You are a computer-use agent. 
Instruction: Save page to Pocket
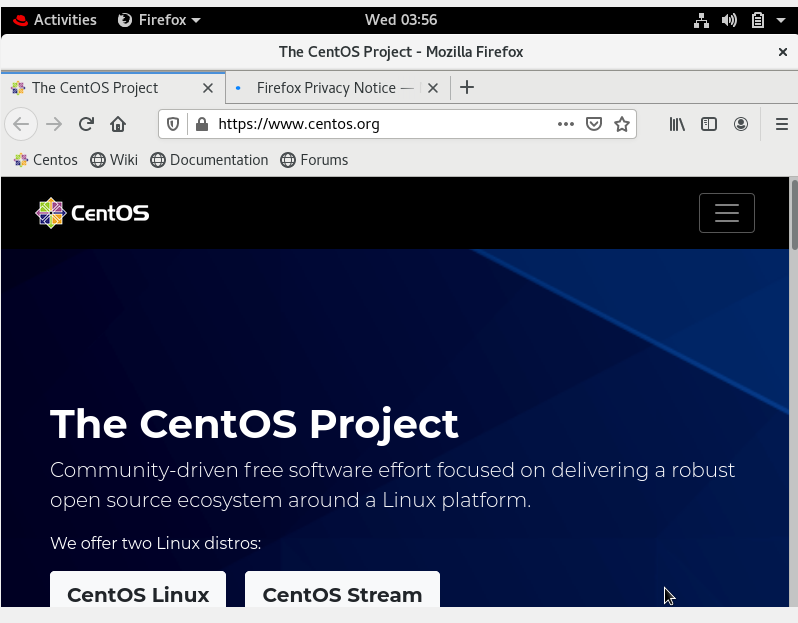(x=594, y=124)
